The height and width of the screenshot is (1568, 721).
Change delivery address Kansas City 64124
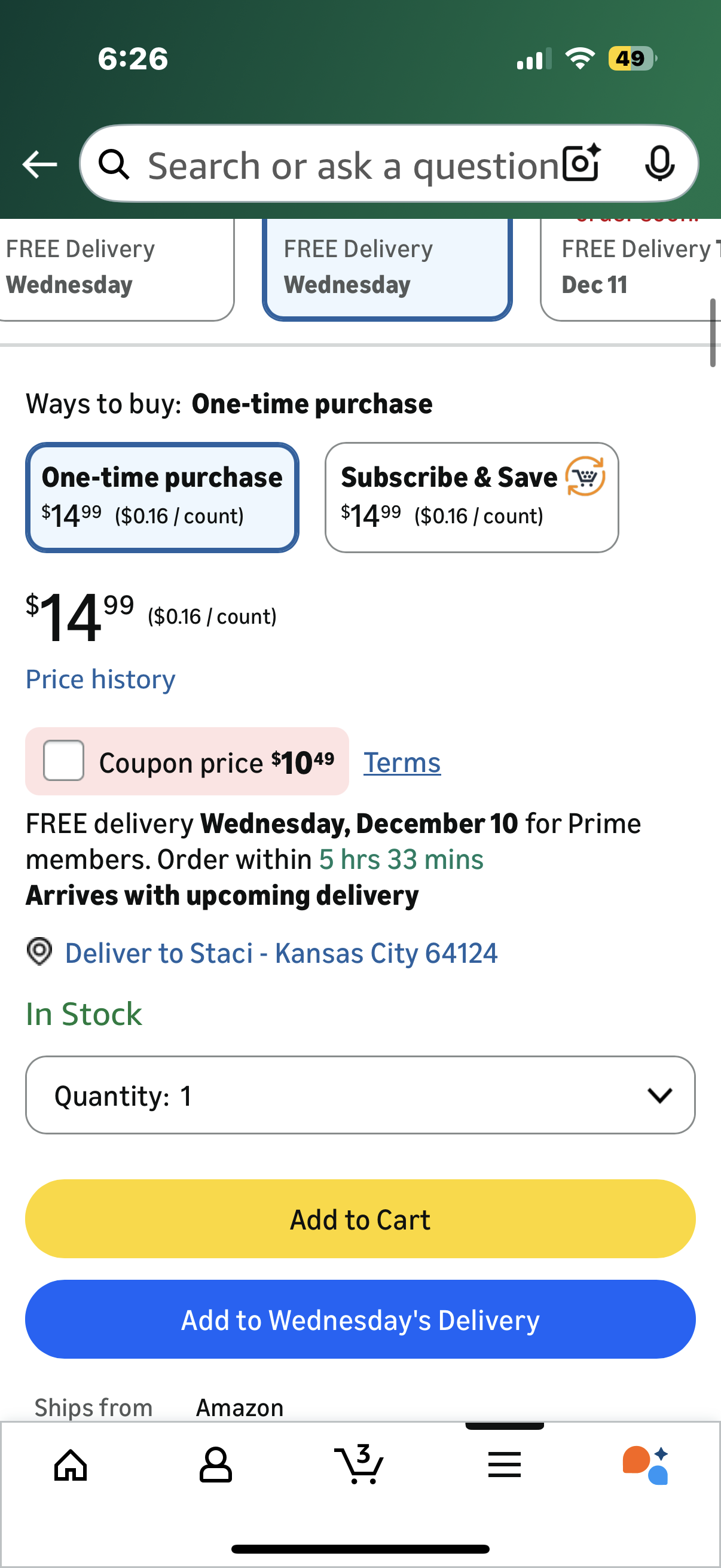pyautogui.click(x=280, y=953)
